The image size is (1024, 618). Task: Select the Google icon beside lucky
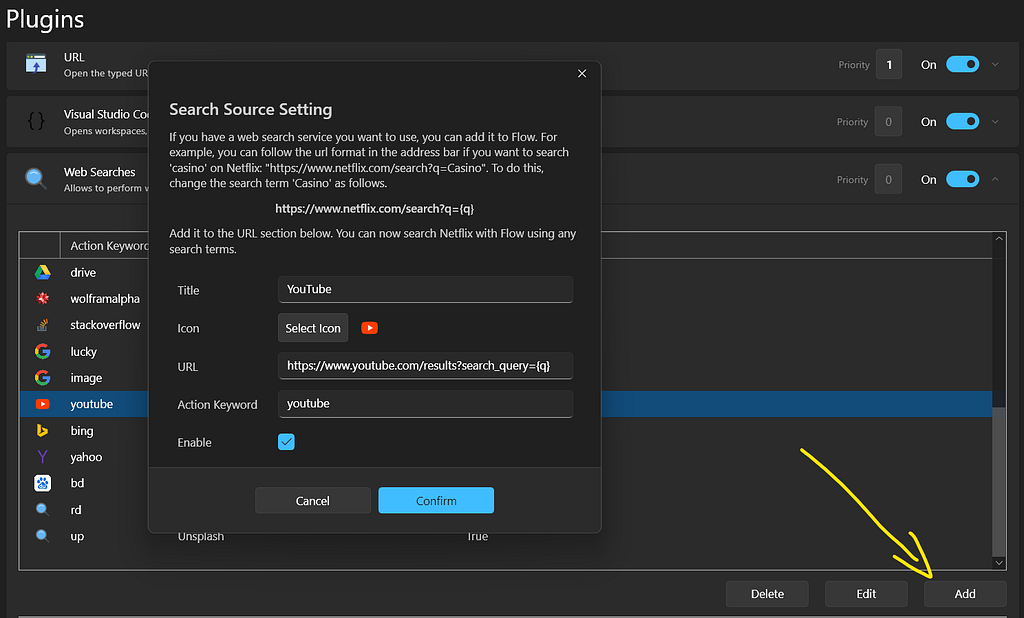pyautogui.click(x=42, y=351)
